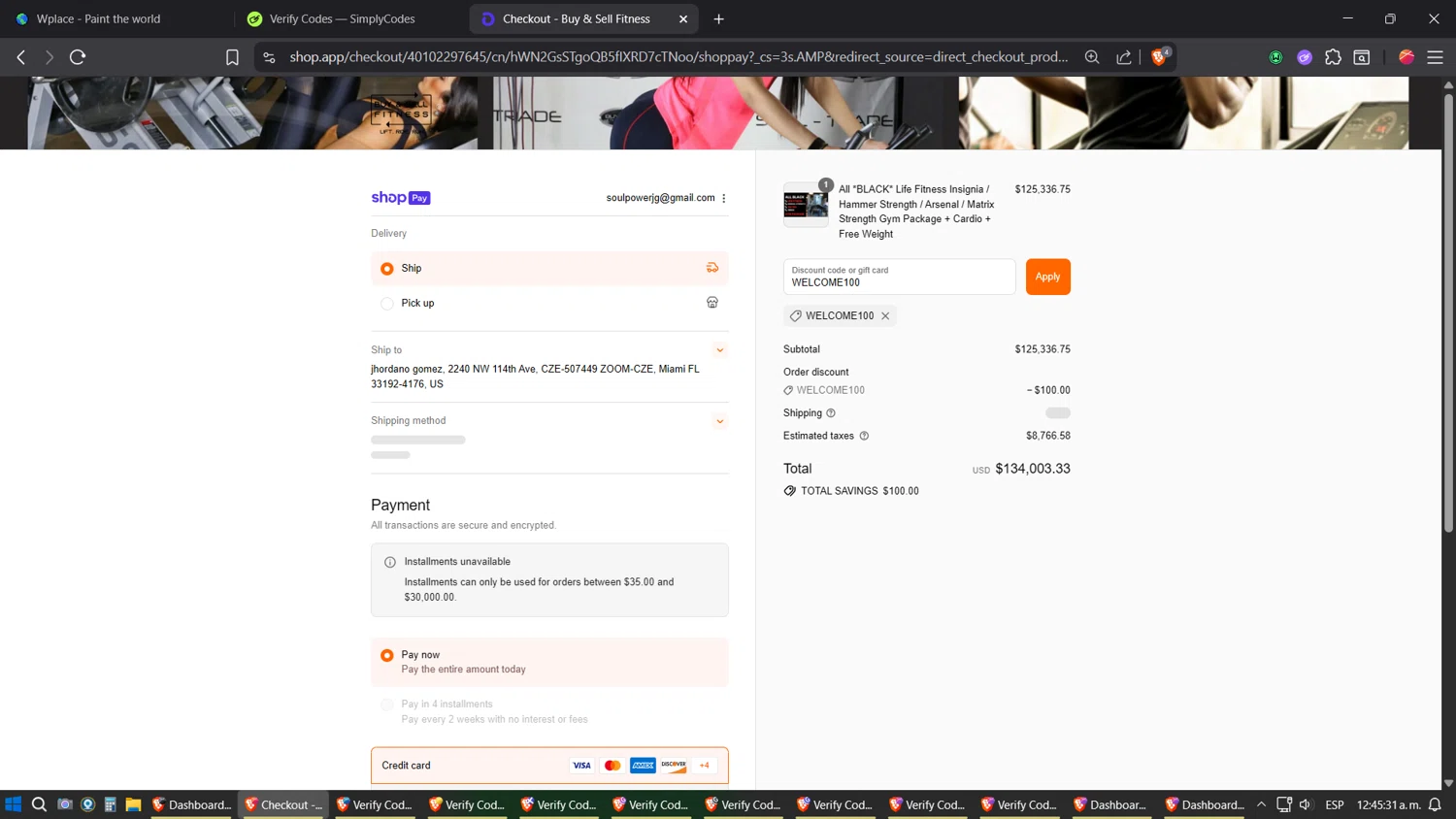This screenshot has height=819, width=1456.
Task: Click the Visa card icon
Action: [x=581, y=766]
